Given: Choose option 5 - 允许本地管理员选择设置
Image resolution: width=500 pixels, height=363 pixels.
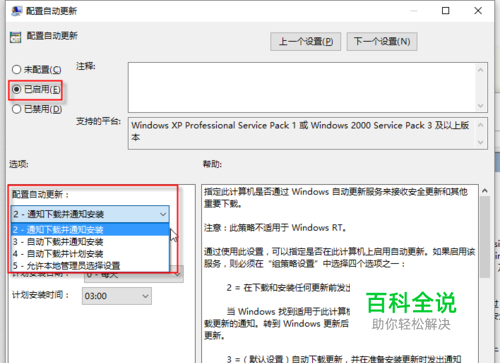Looking at the screenshot, I should [x=90, y=266].
